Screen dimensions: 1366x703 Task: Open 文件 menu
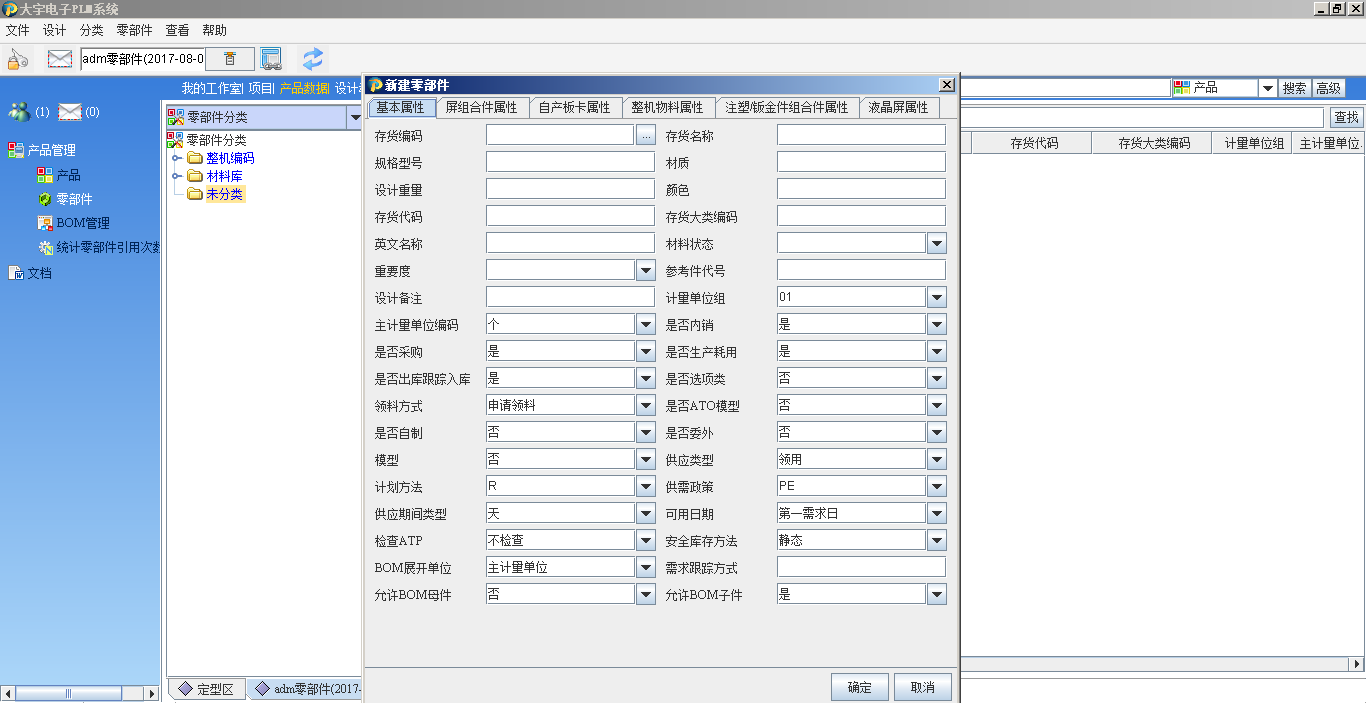click(17, 31)
